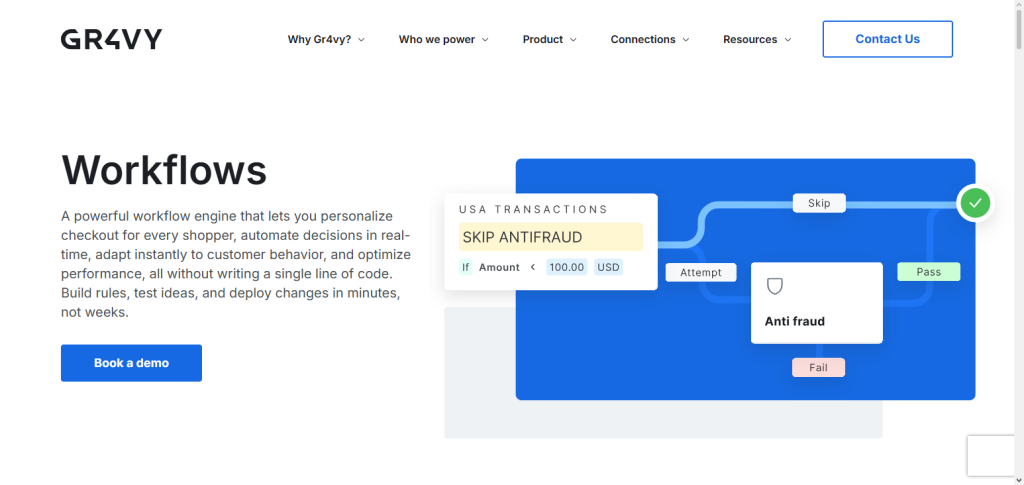Viewport: 1024px width, 485px height.
Task: Click the Contact Us button
Action: coord(888,39)
